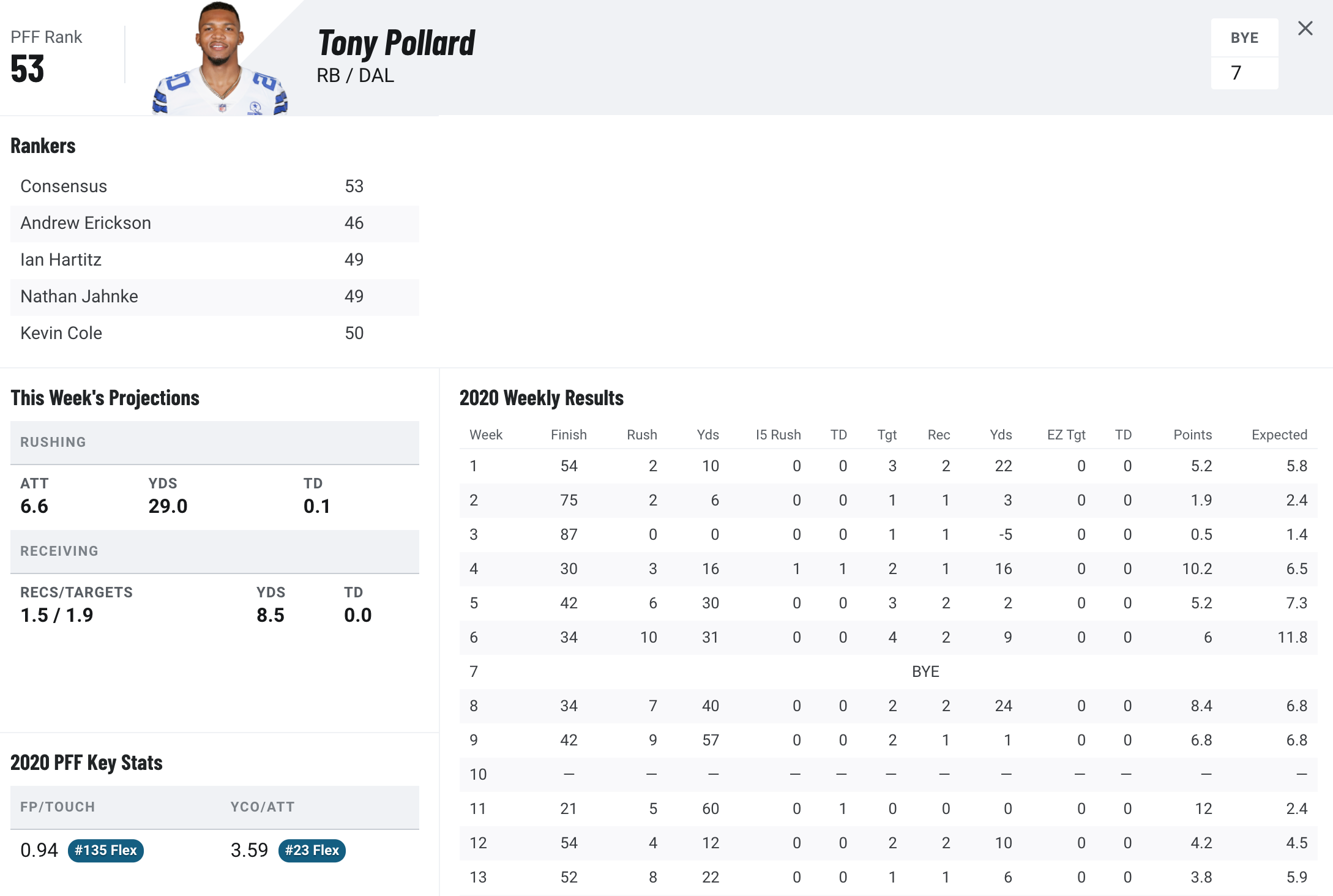Image resolution: width=1333 pixels, height=896 pixels.
Task: Select the Andrew Erickson ranker row
Action: pyautogui.click(x=215, y=223)
